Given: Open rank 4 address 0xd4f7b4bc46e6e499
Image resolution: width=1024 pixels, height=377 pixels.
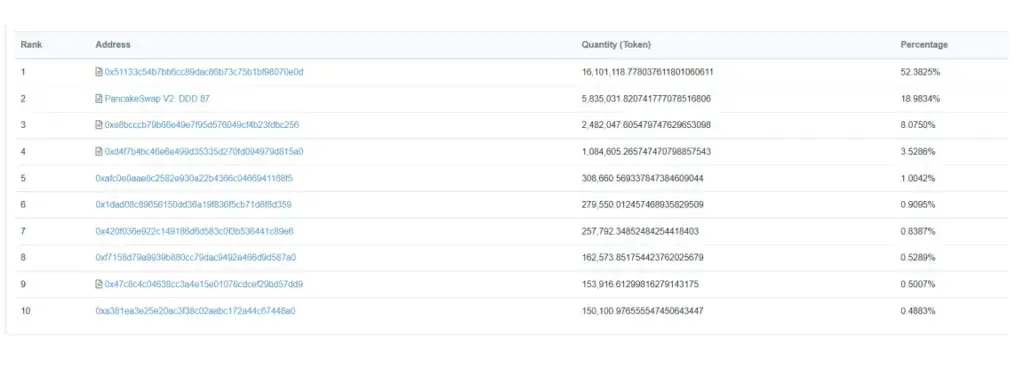Looking at the screenshot, I should [x=204, y=152].
